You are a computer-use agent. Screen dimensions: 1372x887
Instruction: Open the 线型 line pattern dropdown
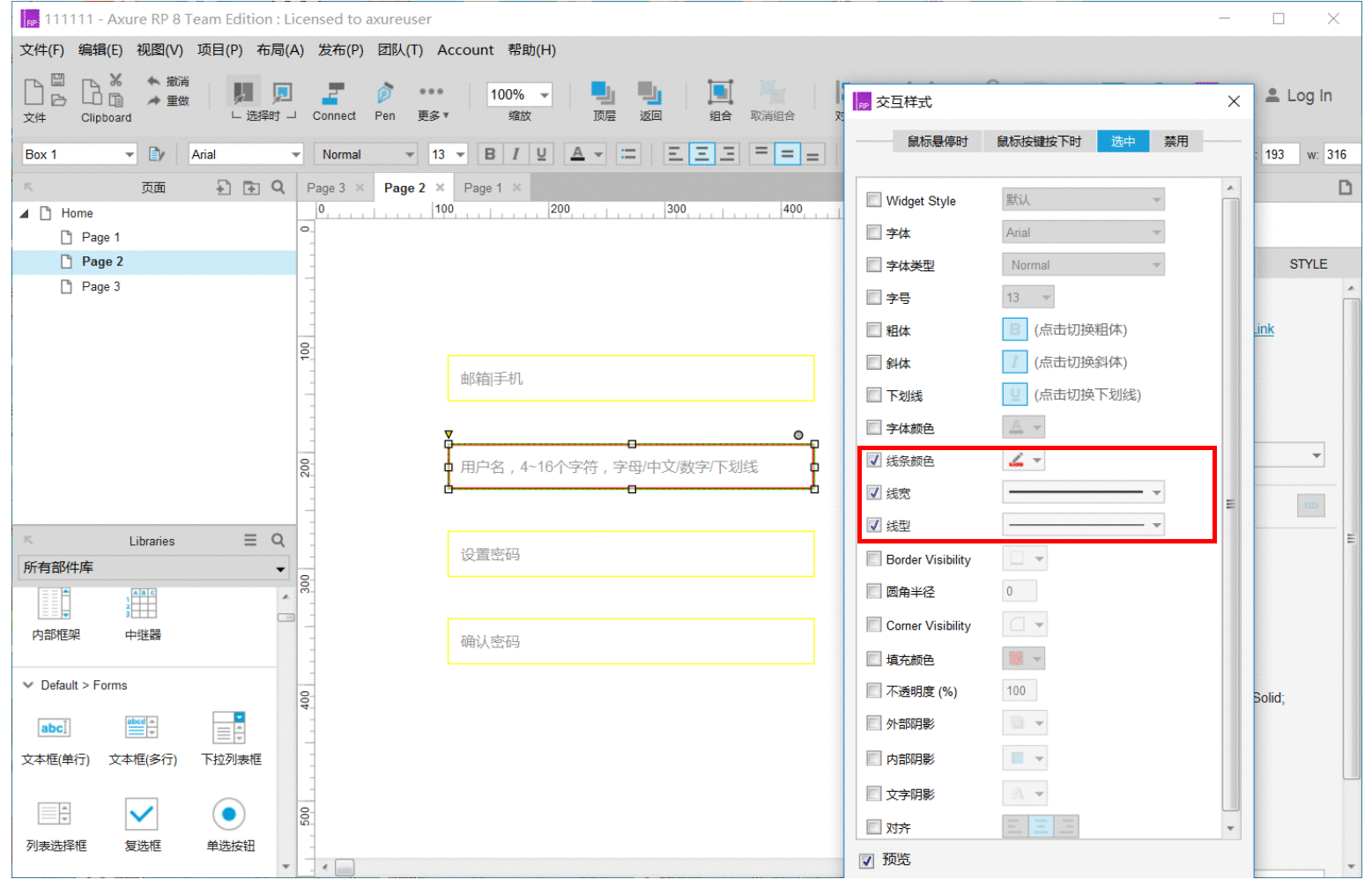1083,525
